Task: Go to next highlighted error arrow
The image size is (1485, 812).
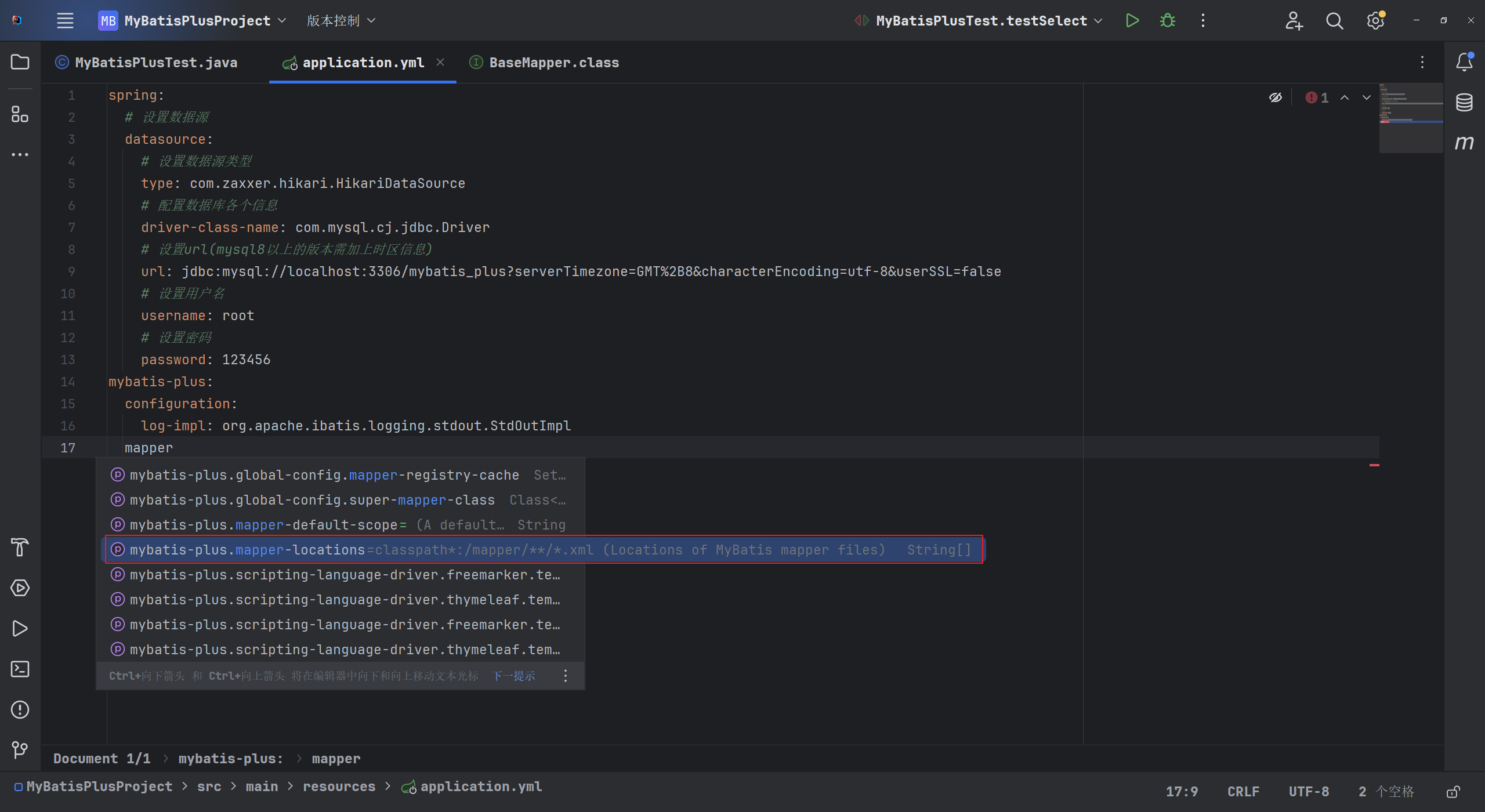Action: 1367,97
